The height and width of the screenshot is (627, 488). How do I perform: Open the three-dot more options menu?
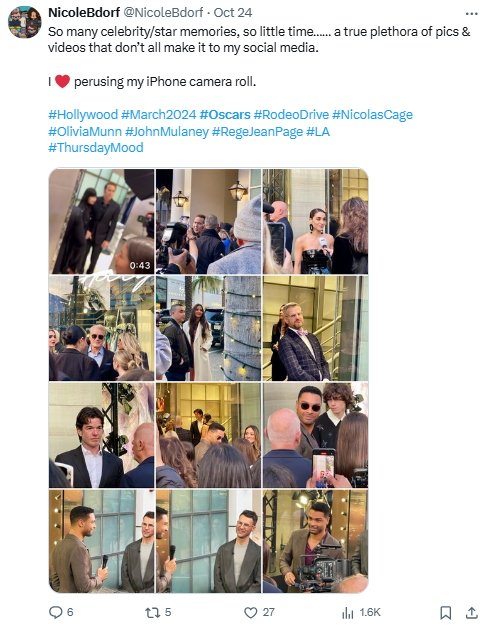472,13
